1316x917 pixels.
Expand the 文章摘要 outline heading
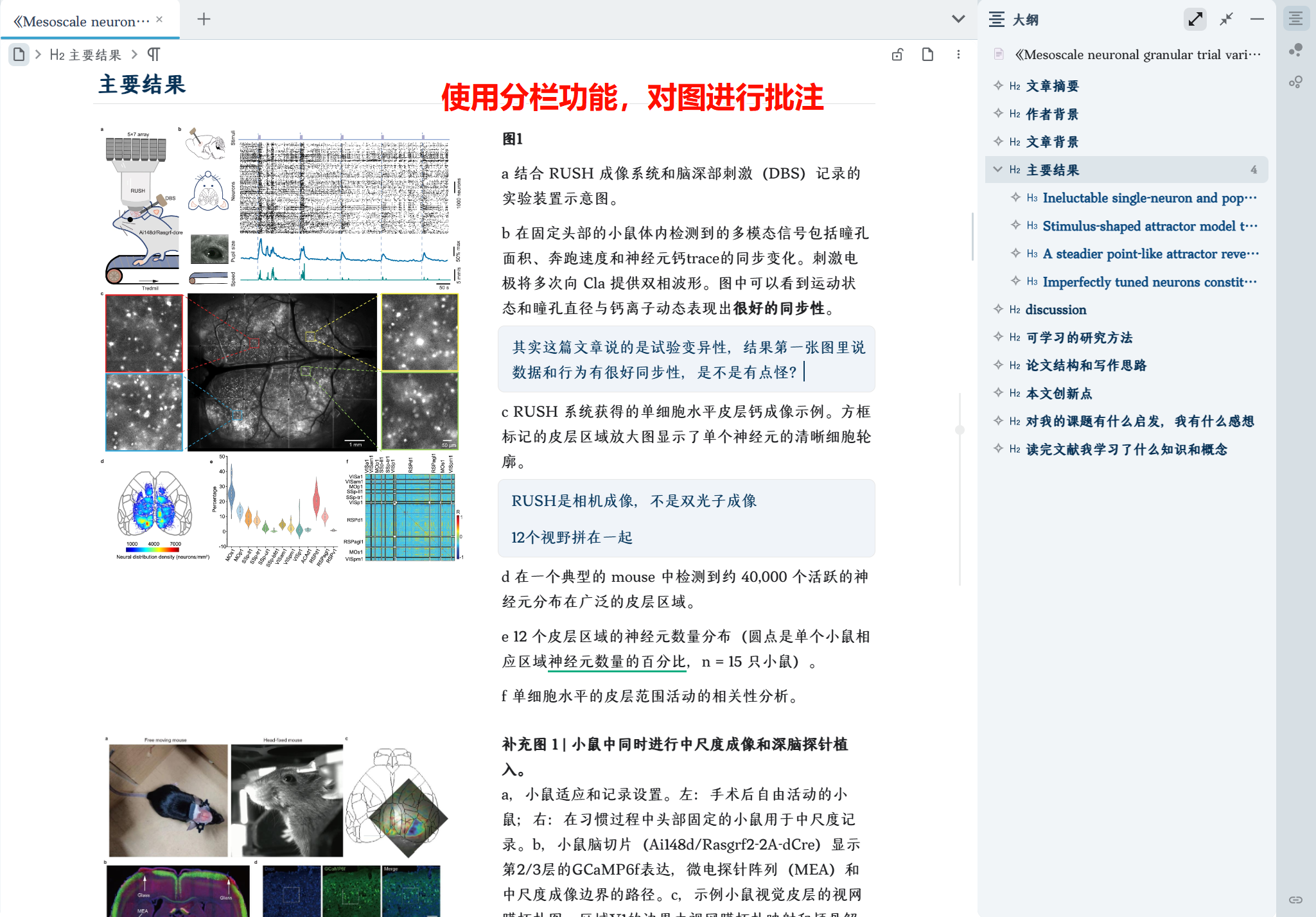pos(998,85)
